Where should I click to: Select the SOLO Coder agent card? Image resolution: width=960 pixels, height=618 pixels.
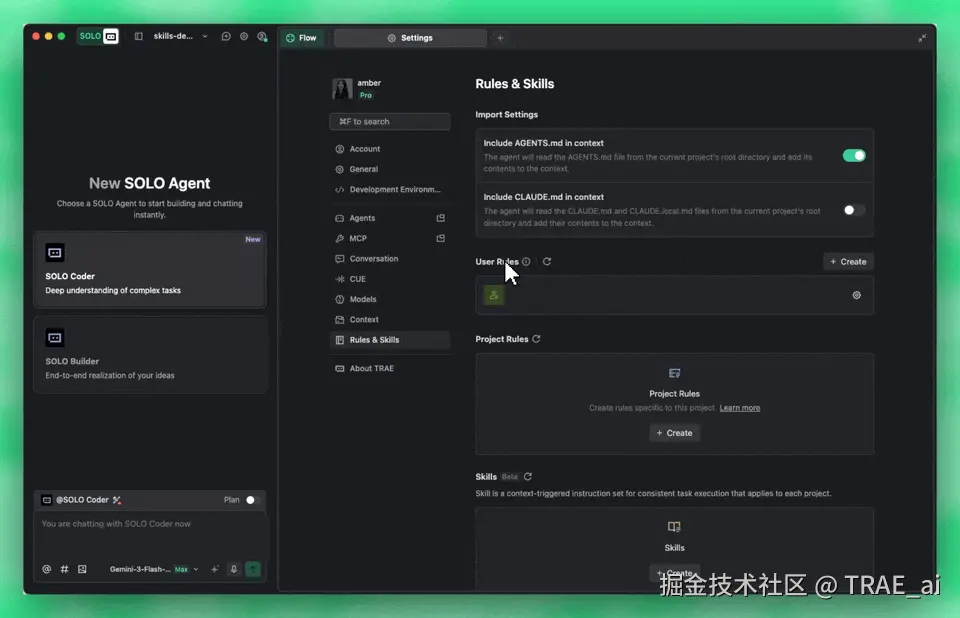tap(150, 269)
